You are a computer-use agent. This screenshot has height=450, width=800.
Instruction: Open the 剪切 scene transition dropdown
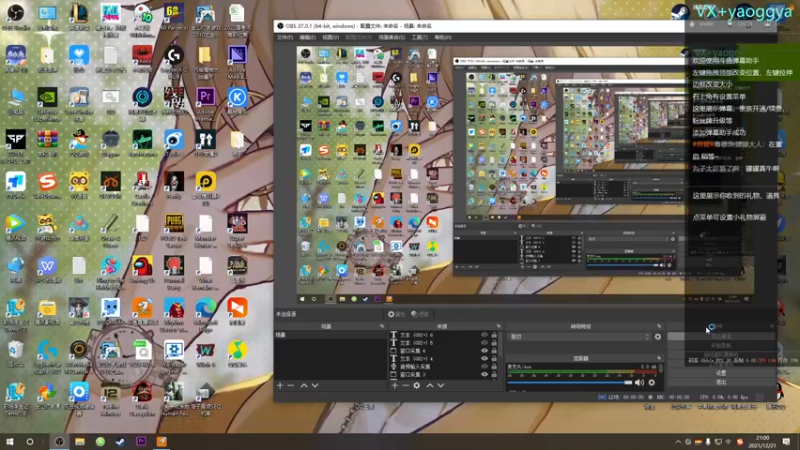pyautogui.click(x=579, y=337)
